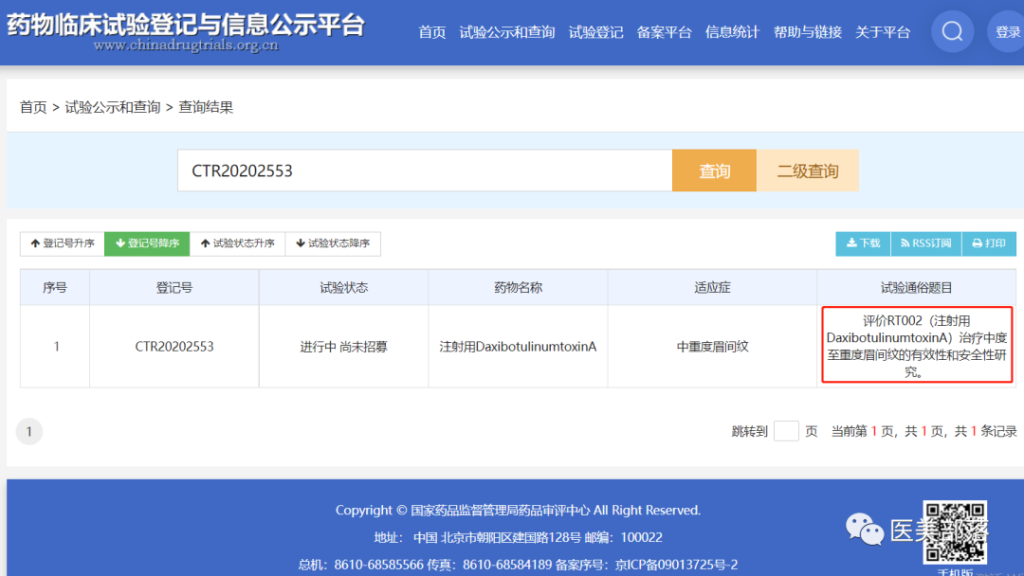Open 试验公示和查询 navigation item
The width and height of the screenshot is (1024, 576).
click(507, 32)
